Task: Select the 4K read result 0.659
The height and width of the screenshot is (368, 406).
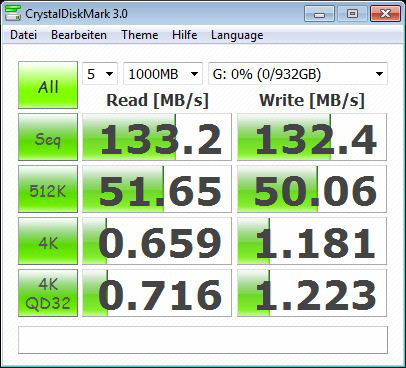Action: point(157,241)
